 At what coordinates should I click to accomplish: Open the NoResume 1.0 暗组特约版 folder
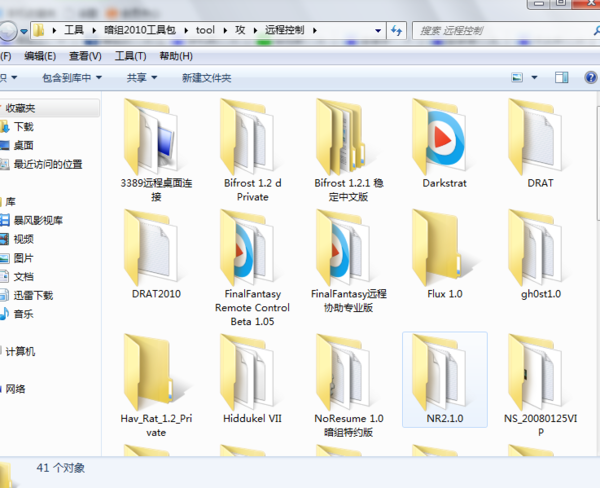click(349, 386)
